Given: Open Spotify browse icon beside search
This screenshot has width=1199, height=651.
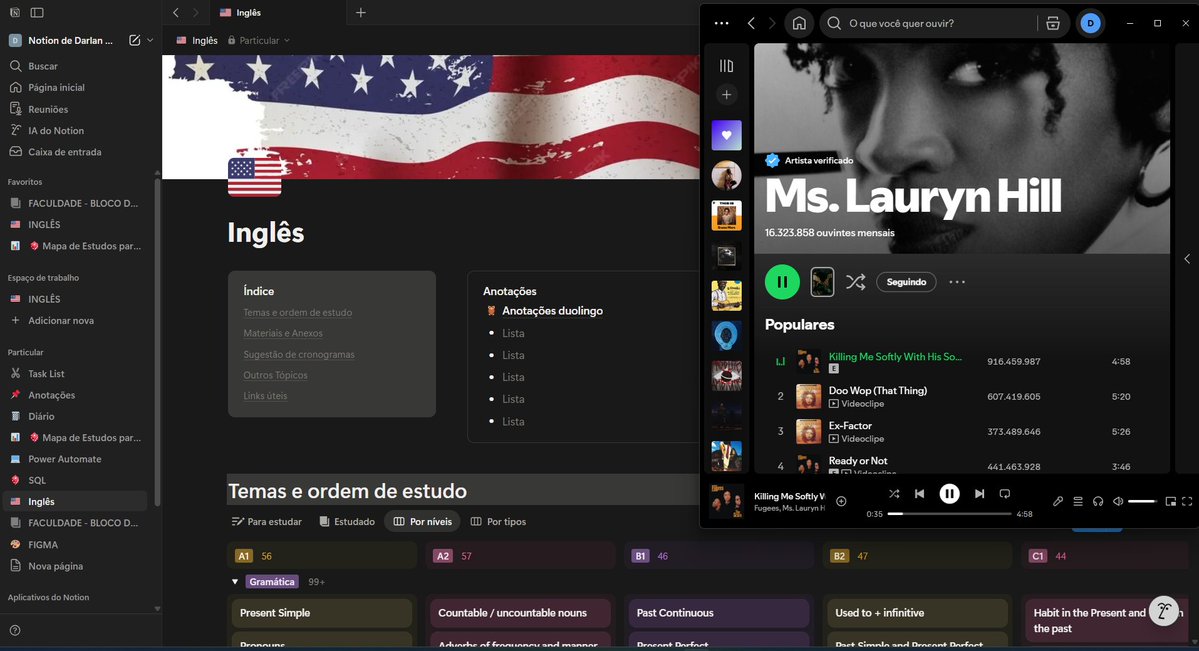Looking at the screenshot, I should tap(1053, 24).
